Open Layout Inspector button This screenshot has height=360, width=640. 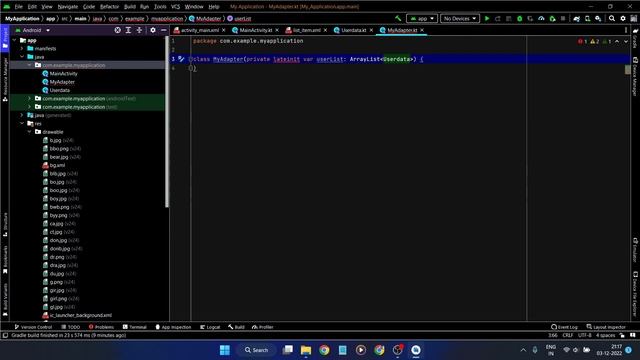[x=606, y=327]
